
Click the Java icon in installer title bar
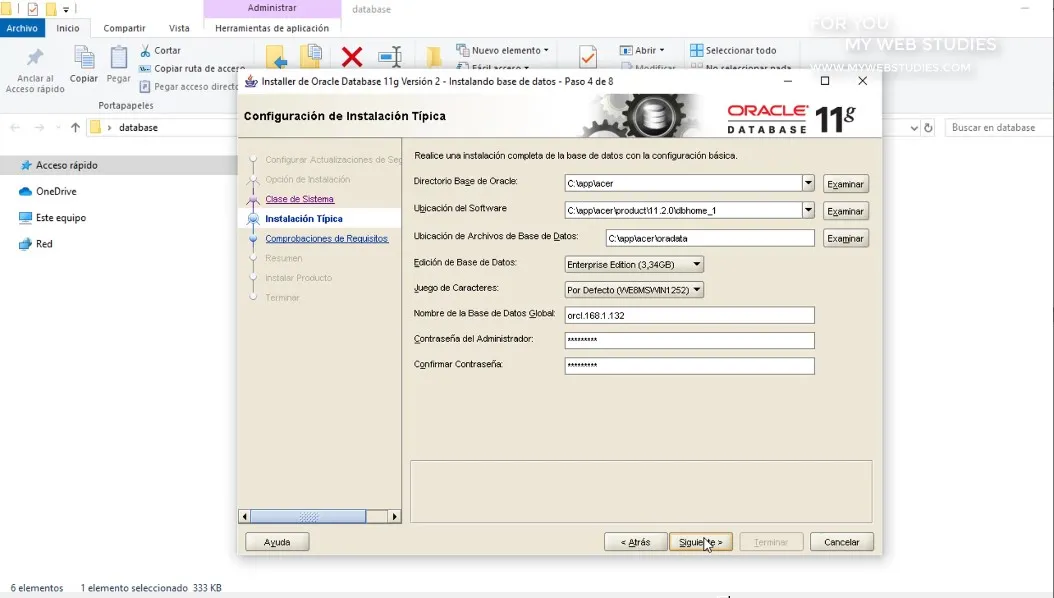pyautogui.click(x=251, y=81)
